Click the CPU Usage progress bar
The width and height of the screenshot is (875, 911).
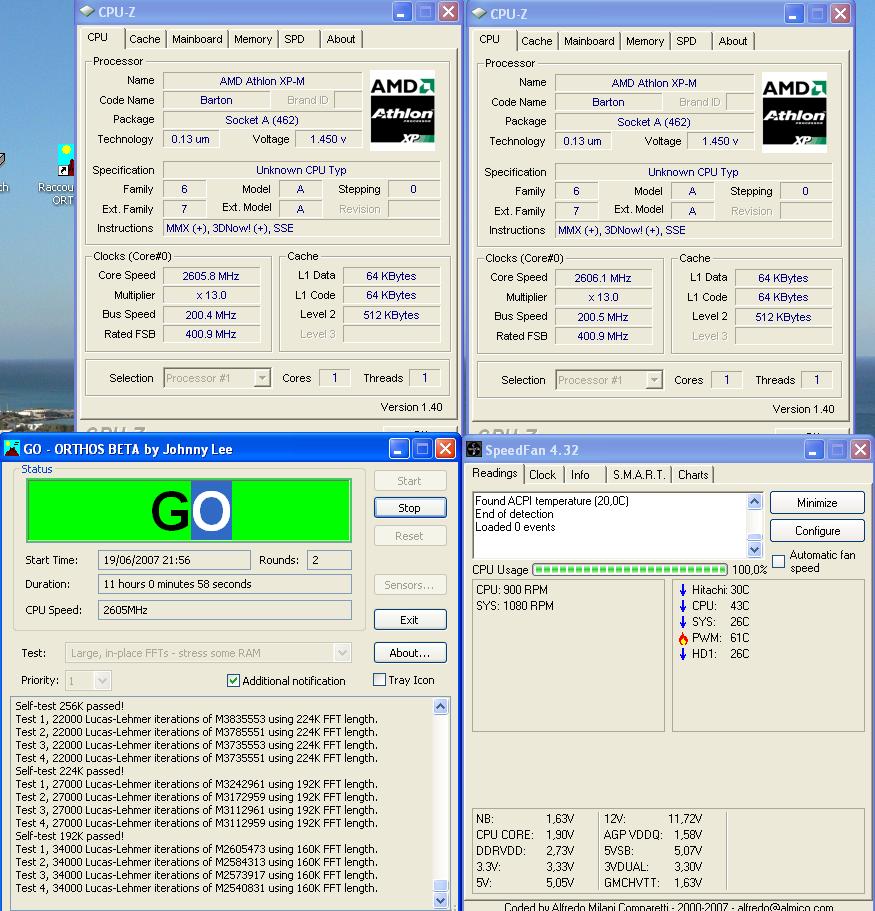(631, 570)
